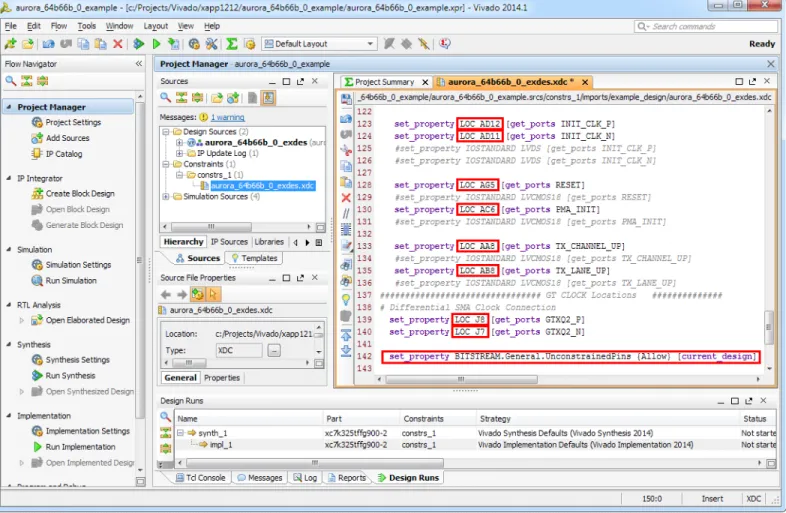Viewport: 786px width, 513px height.
Task: Click Collapse All icon in Flow Navigator
Action: 27,80
